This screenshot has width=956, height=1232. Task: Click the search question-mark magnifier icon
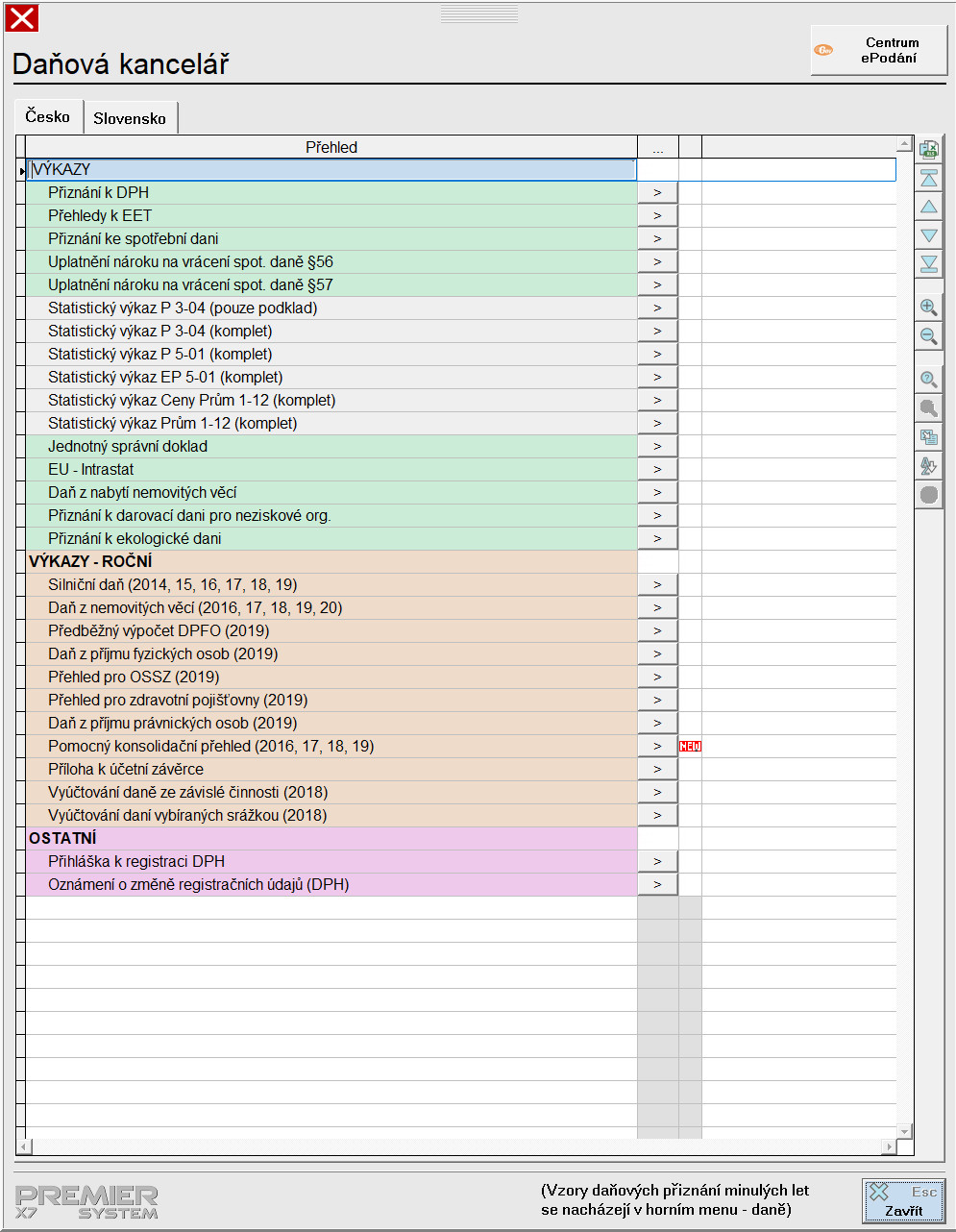(928, 380)
